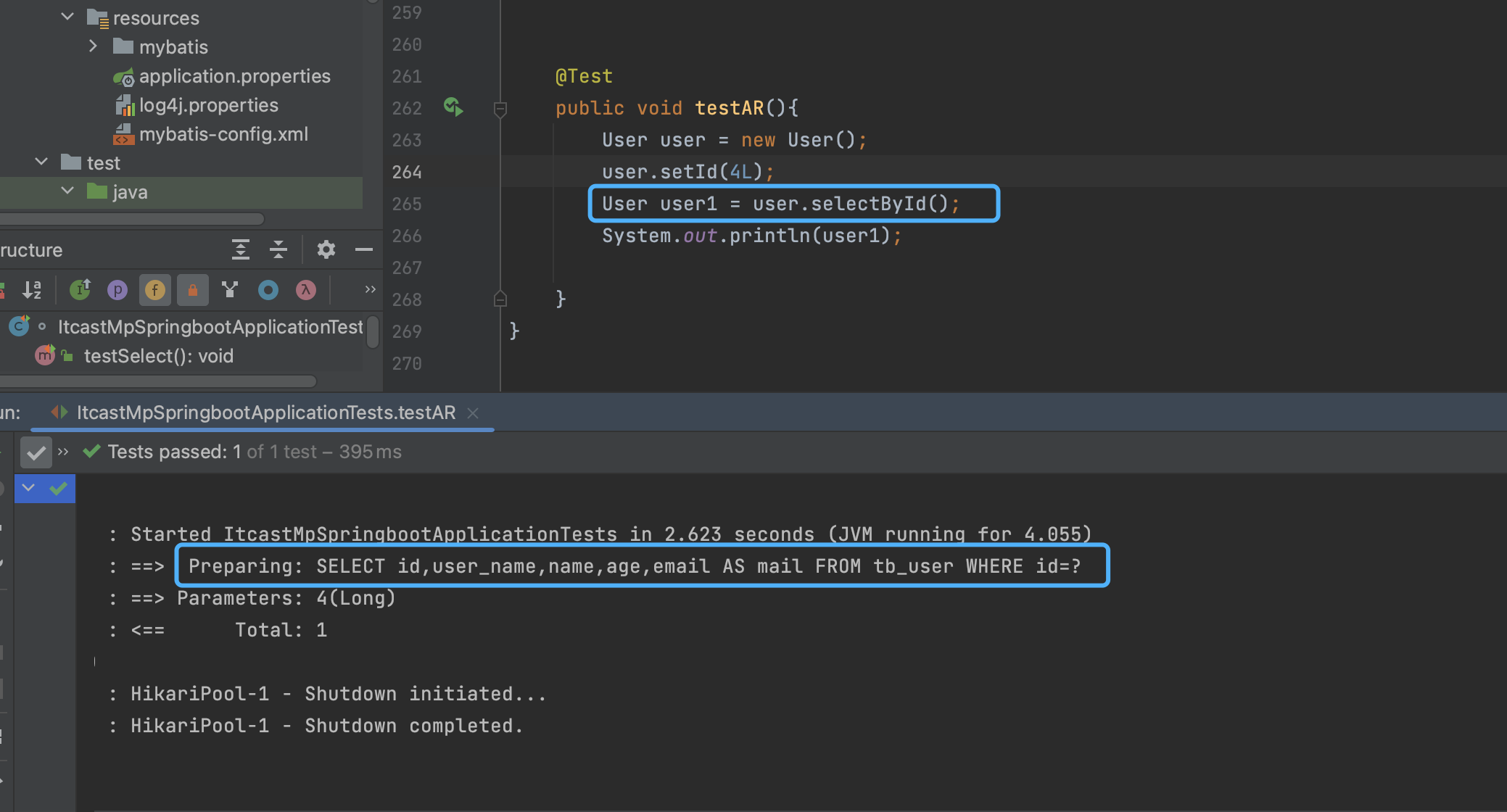Toggle Show Lambdas filter
Image resolution: width=1507 pixels, height=812 pixels.
click(x=306, y=290)
